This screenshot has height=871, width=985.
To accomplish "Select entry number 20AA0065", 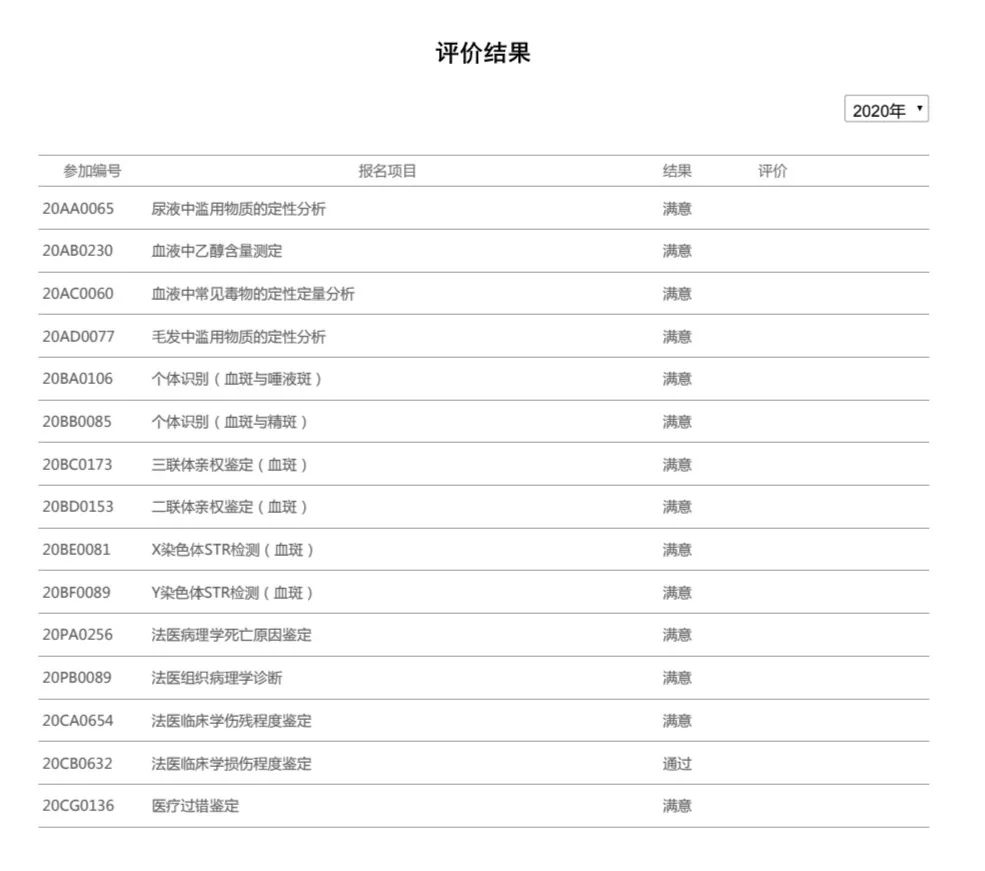I will (78, 208).
